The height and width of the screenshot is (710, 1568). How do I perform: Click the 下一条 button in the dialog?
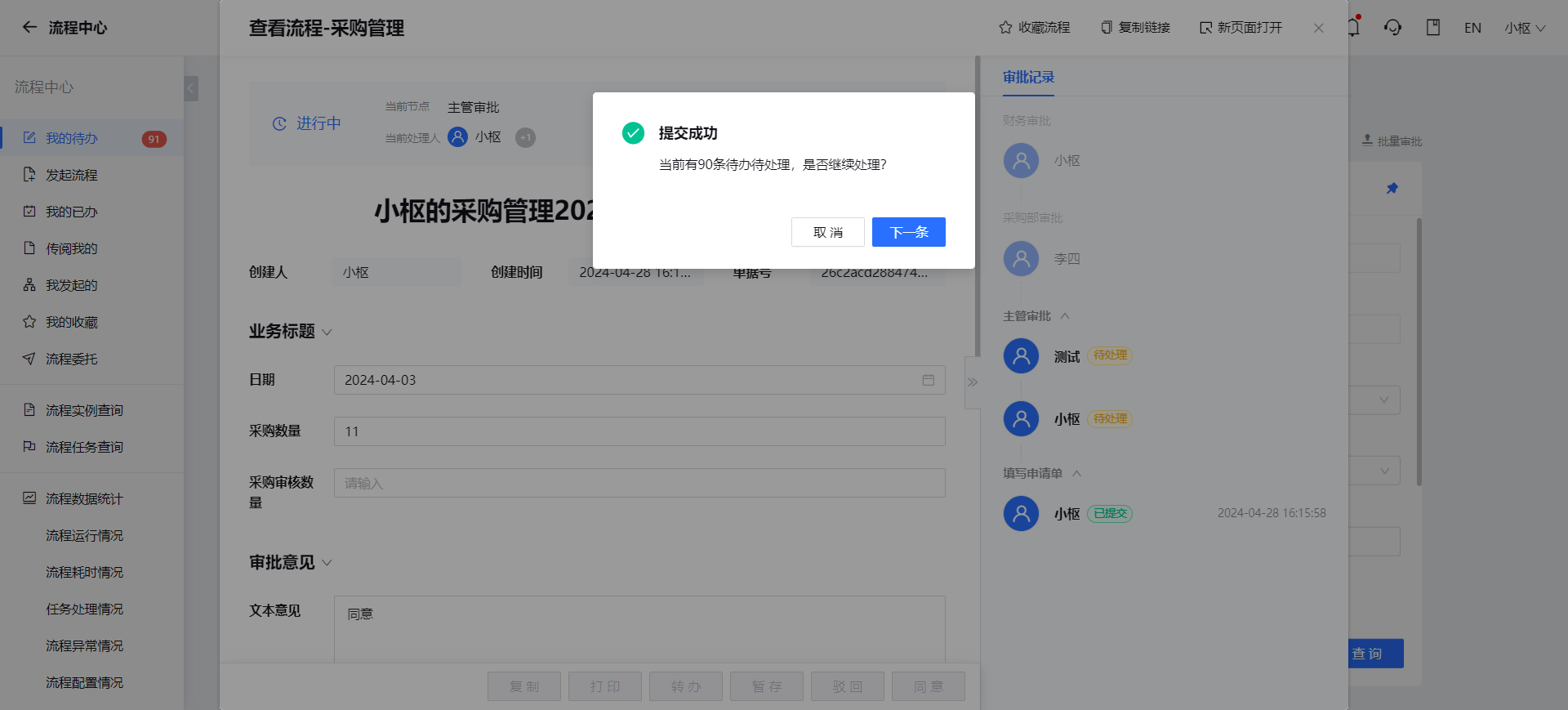pos(908,232)
